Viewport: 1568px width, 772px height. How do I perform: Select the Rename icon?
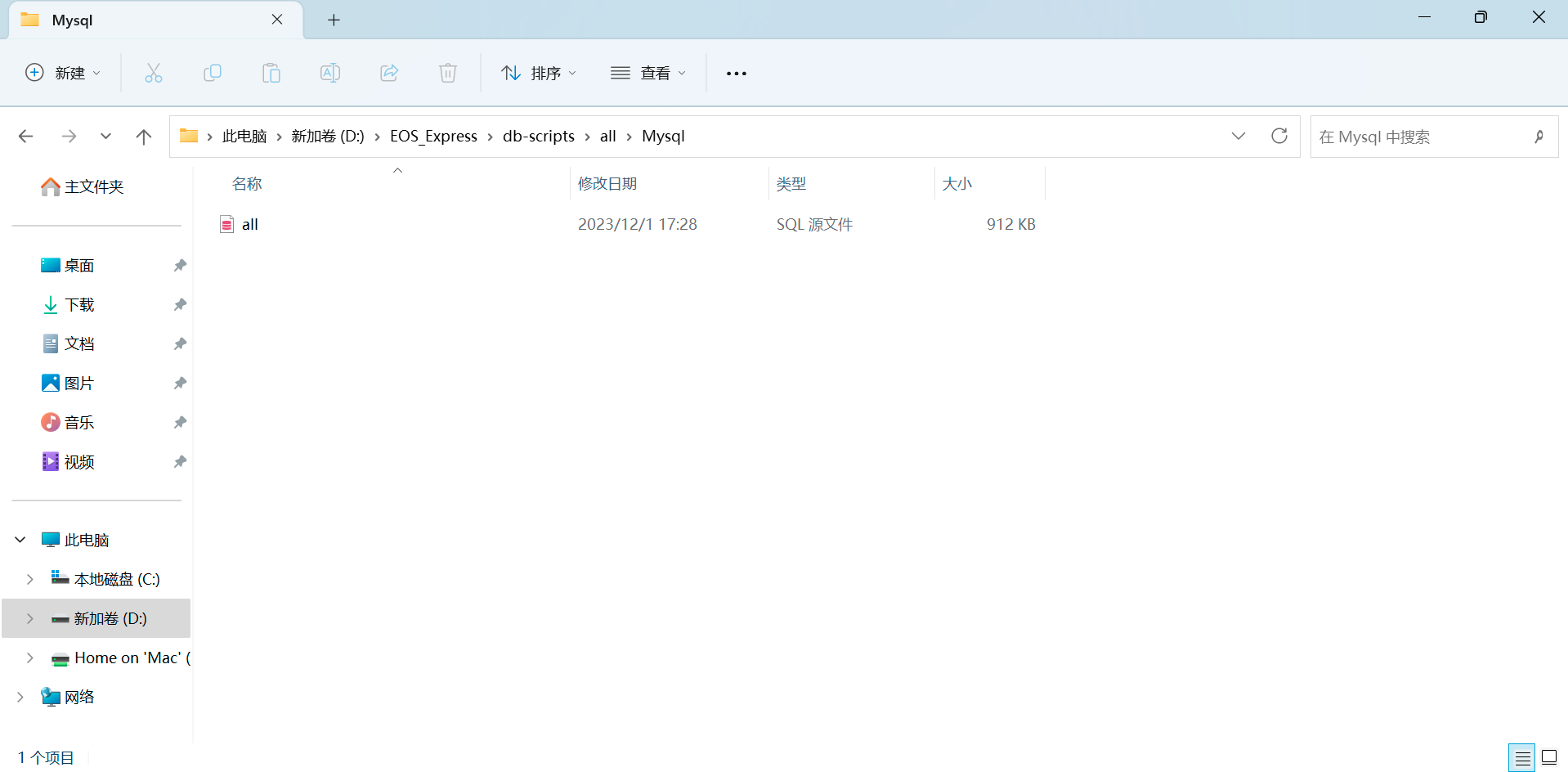330,73
